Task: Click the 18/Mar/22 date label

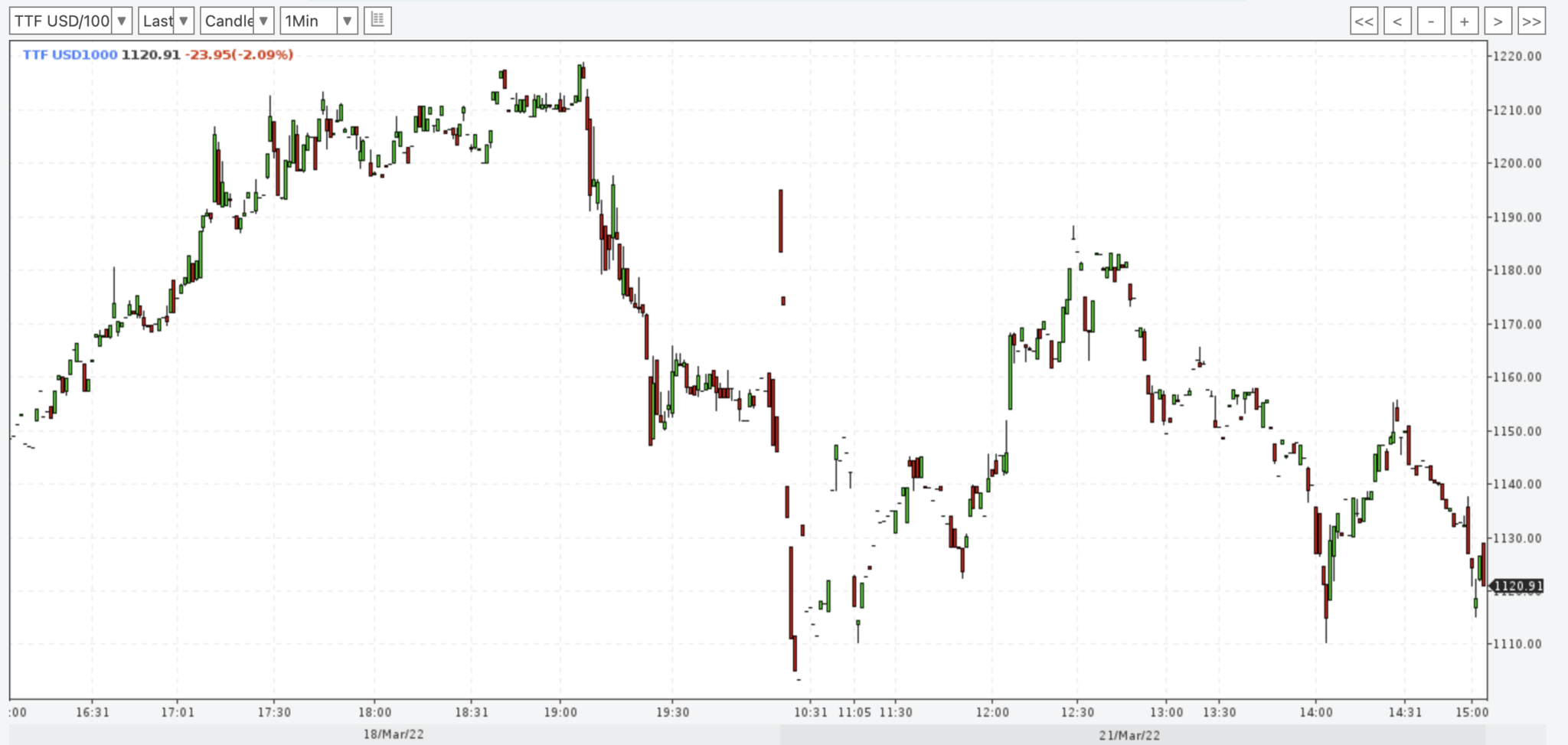Action: click(394, 734)
